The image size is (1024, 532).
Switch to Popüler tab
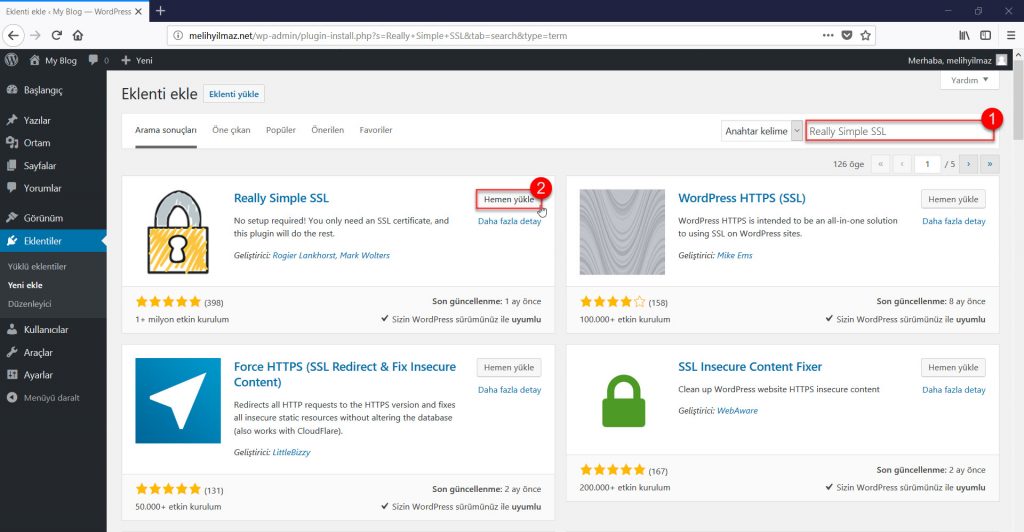click(x=281, y=130)
